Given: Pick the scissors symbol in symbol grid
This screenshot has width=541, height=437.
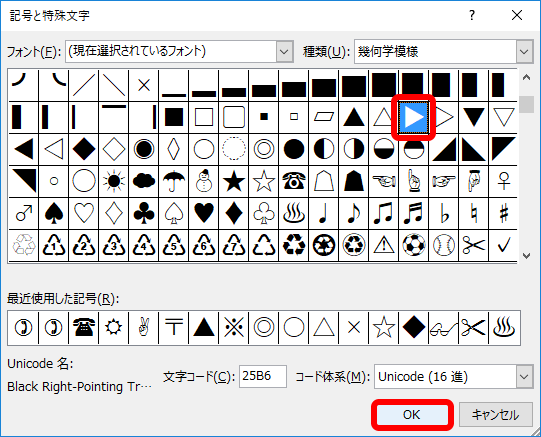Looking at the screenshot, I should coord(473,245).
